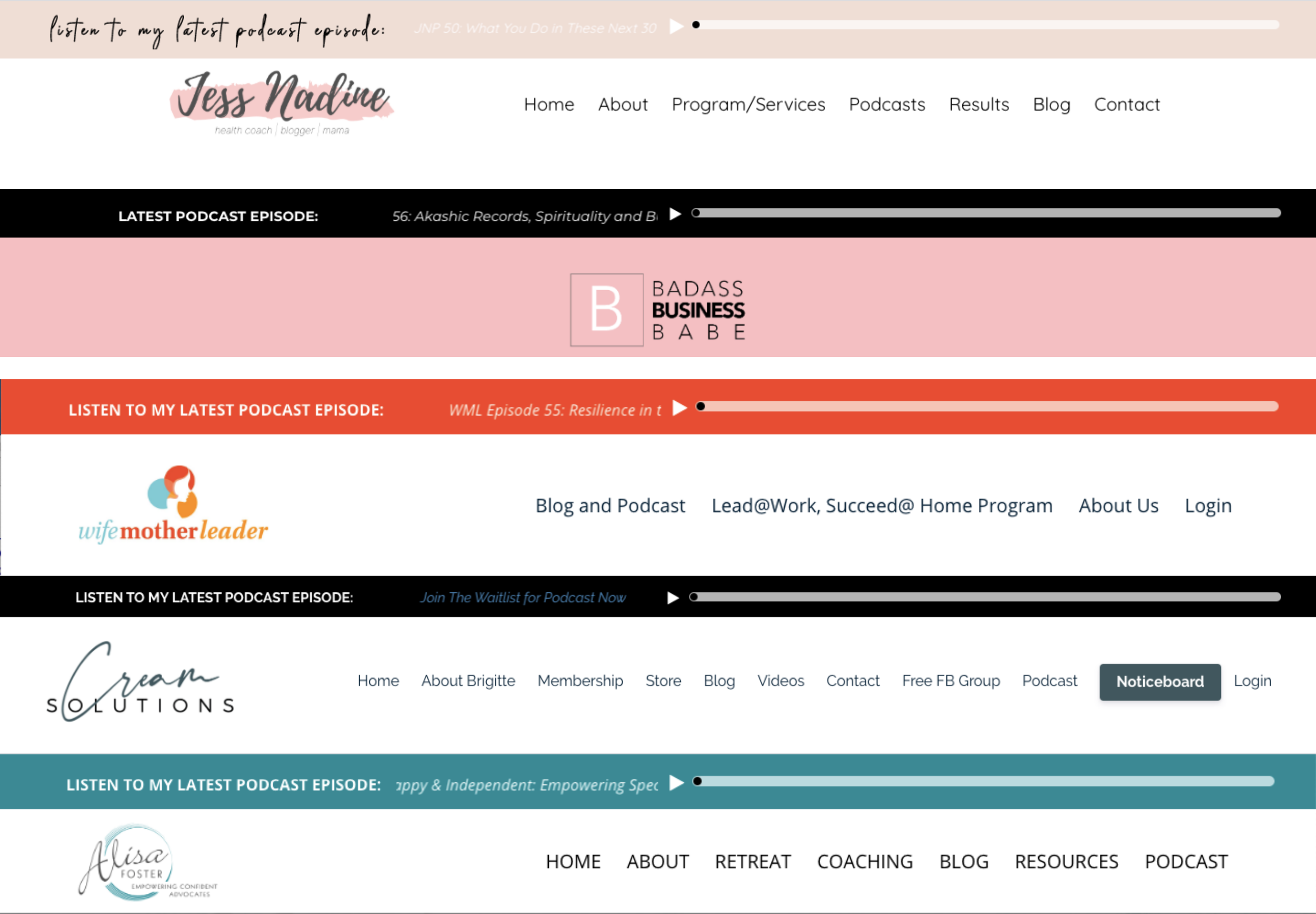This screenshot has width=1316, height=914.
Task: Open Login in wifemotherleader menu
Action: tap(1208, 506)
